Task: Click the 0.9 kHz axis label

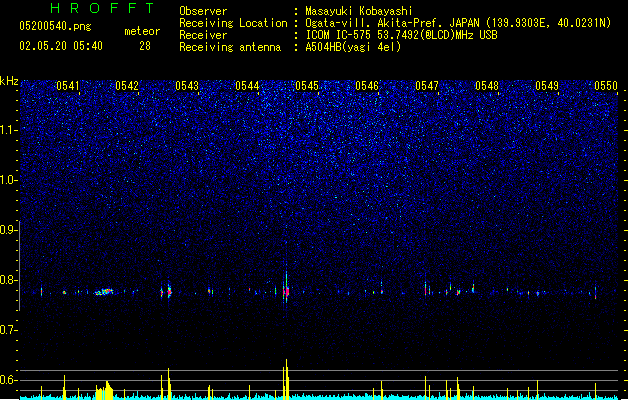Action: (x=8, y=230)
